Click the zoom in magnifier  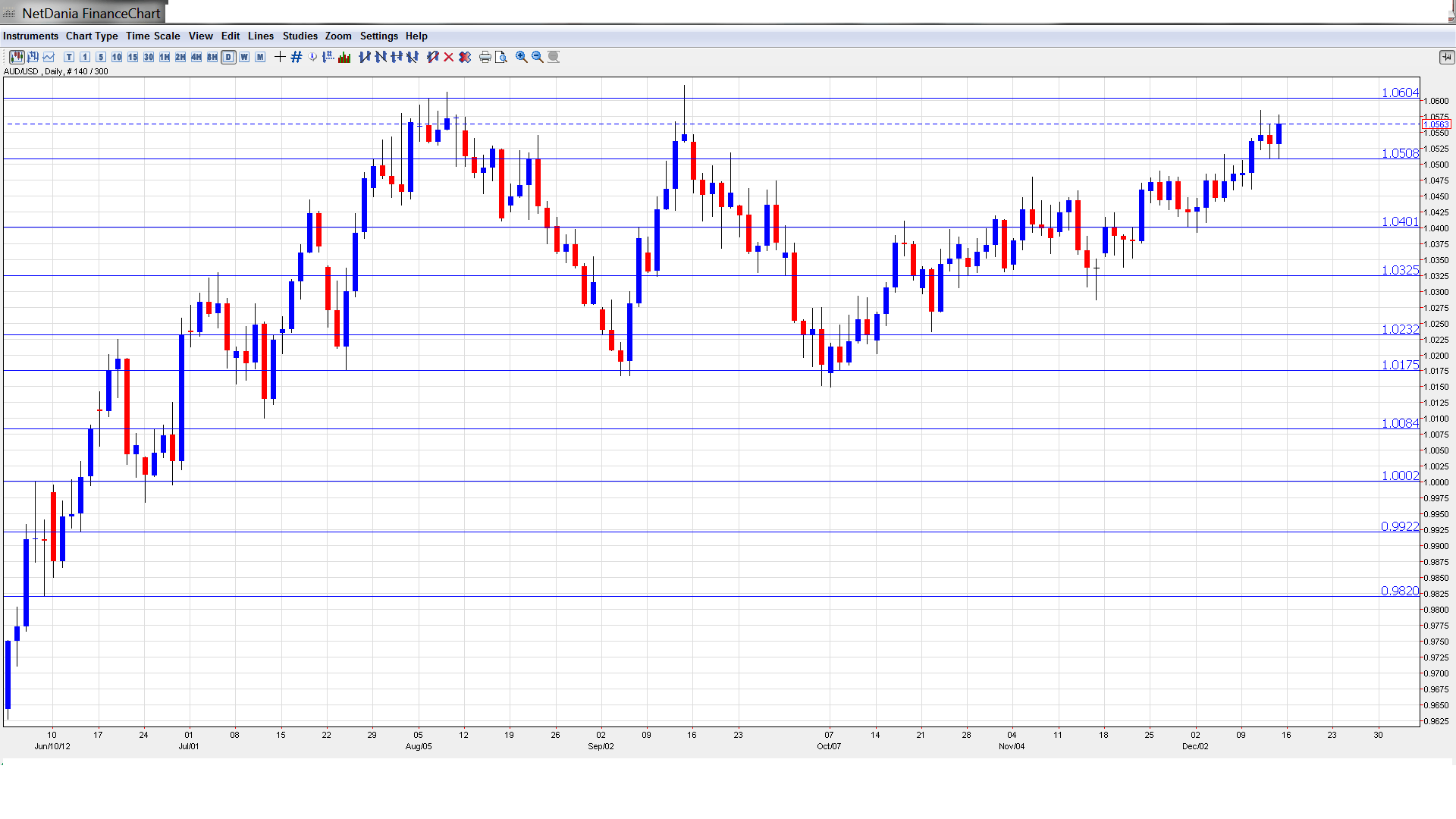coord(522,57)
